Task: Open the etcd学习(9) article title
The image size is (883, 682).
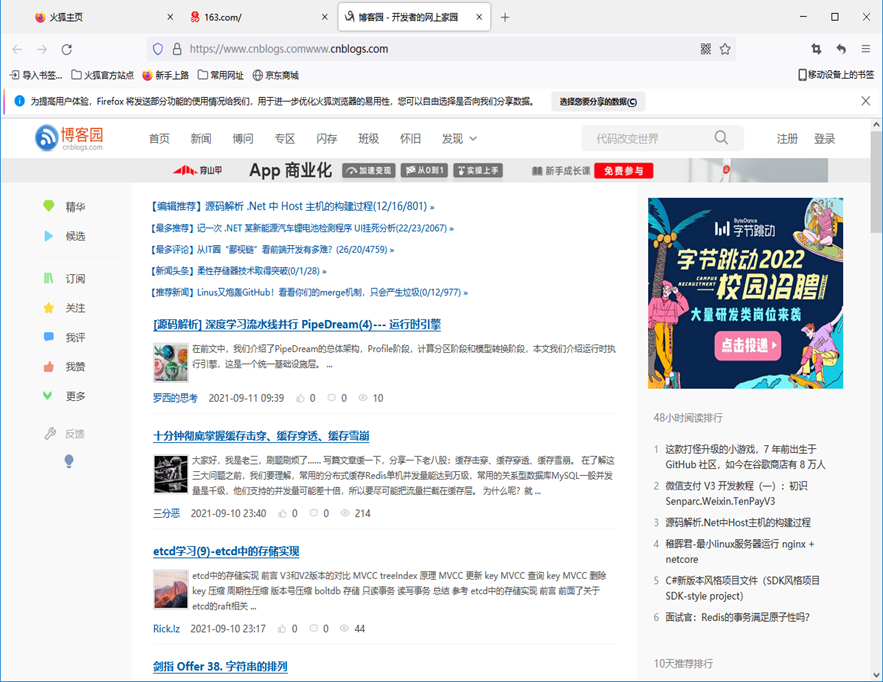Action: coord(226,551)
